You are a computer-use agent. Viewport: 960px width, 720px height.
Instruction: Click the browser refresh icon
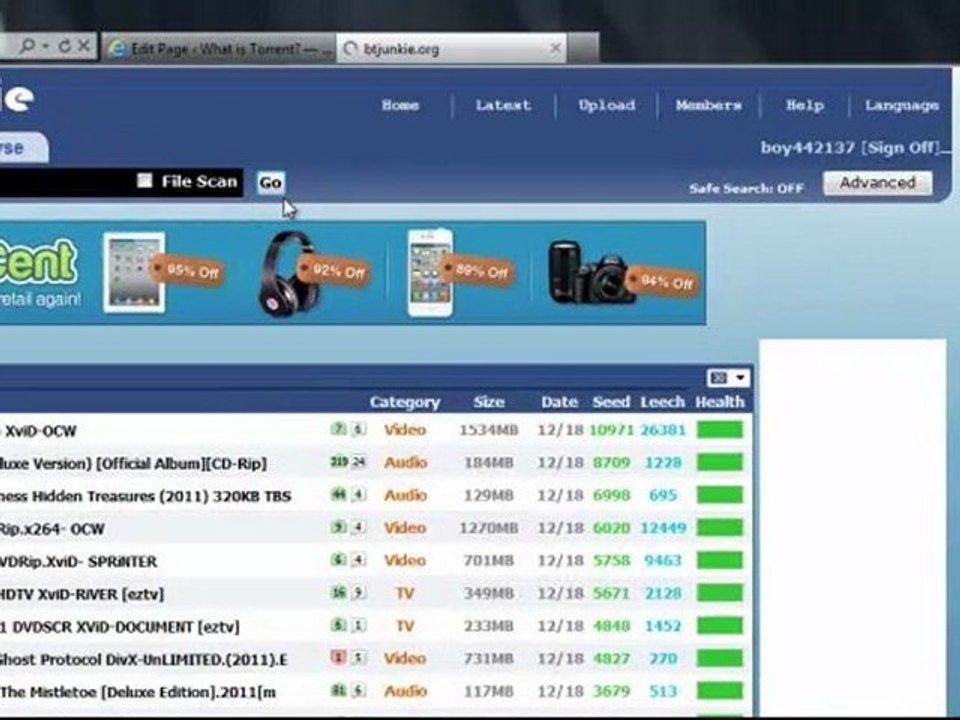pyautogui.click(x=64, y=46)
